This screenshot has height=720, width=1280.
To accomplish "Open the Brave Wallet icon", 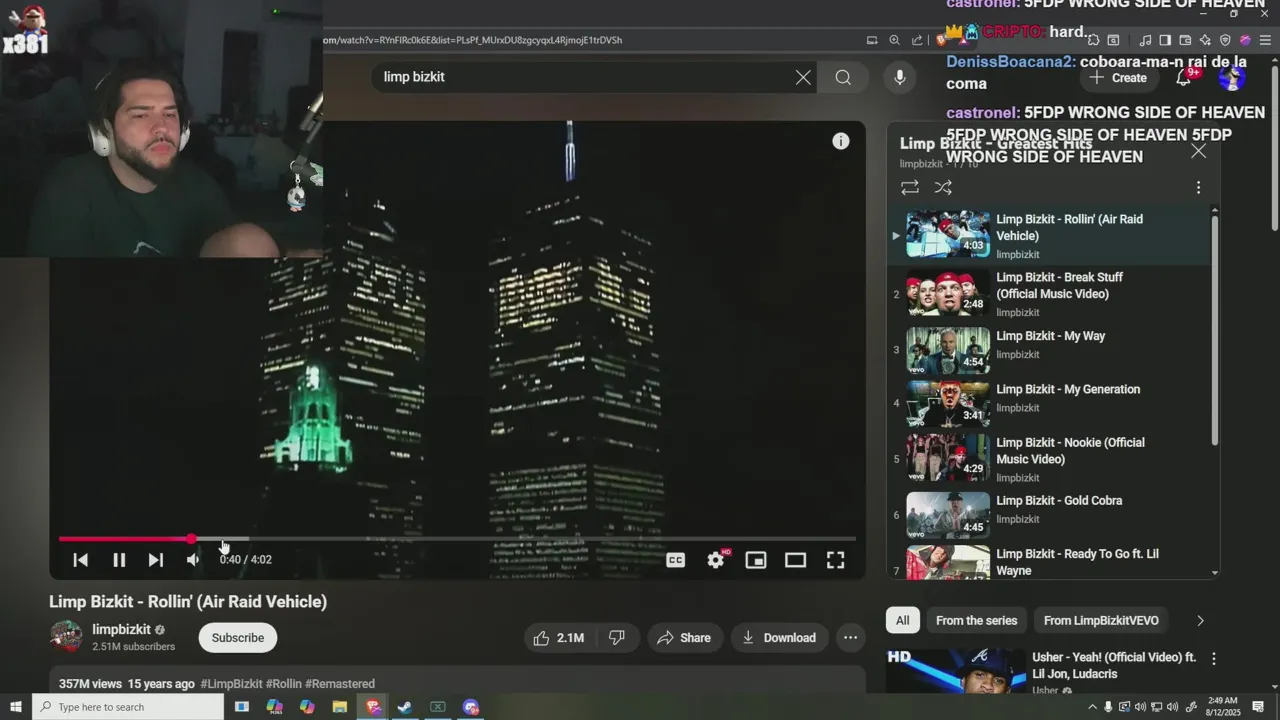I will click(x=1186, y=40).
